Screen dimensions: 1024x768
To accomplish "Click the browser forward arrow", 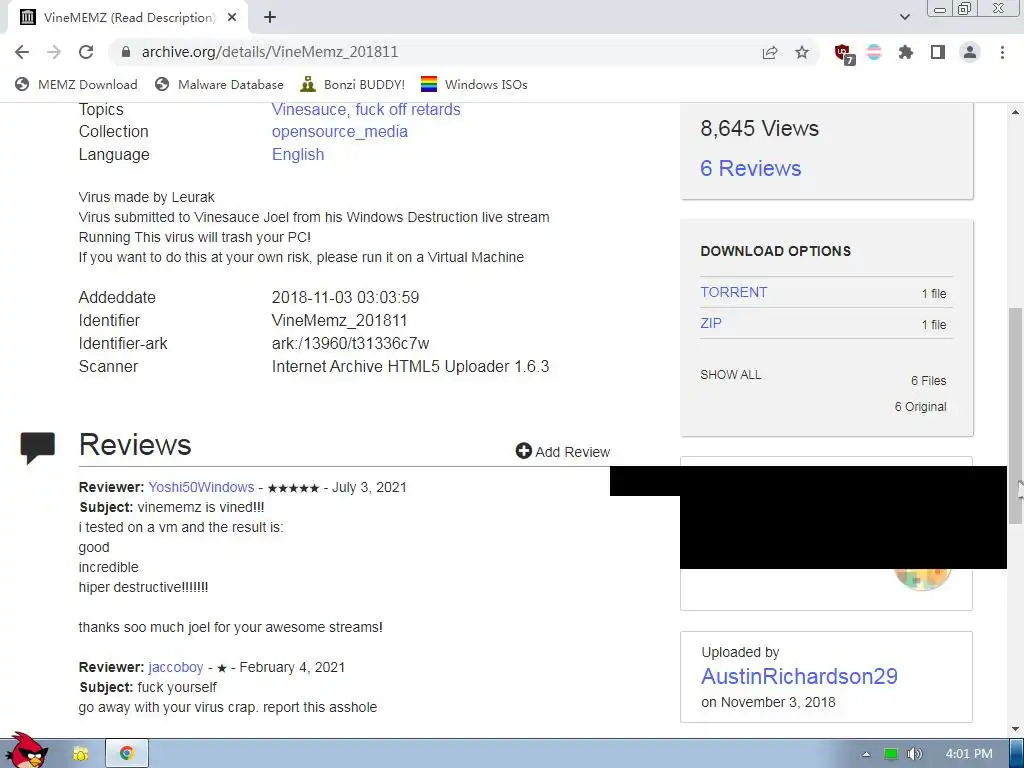I will tap(54, 52).
